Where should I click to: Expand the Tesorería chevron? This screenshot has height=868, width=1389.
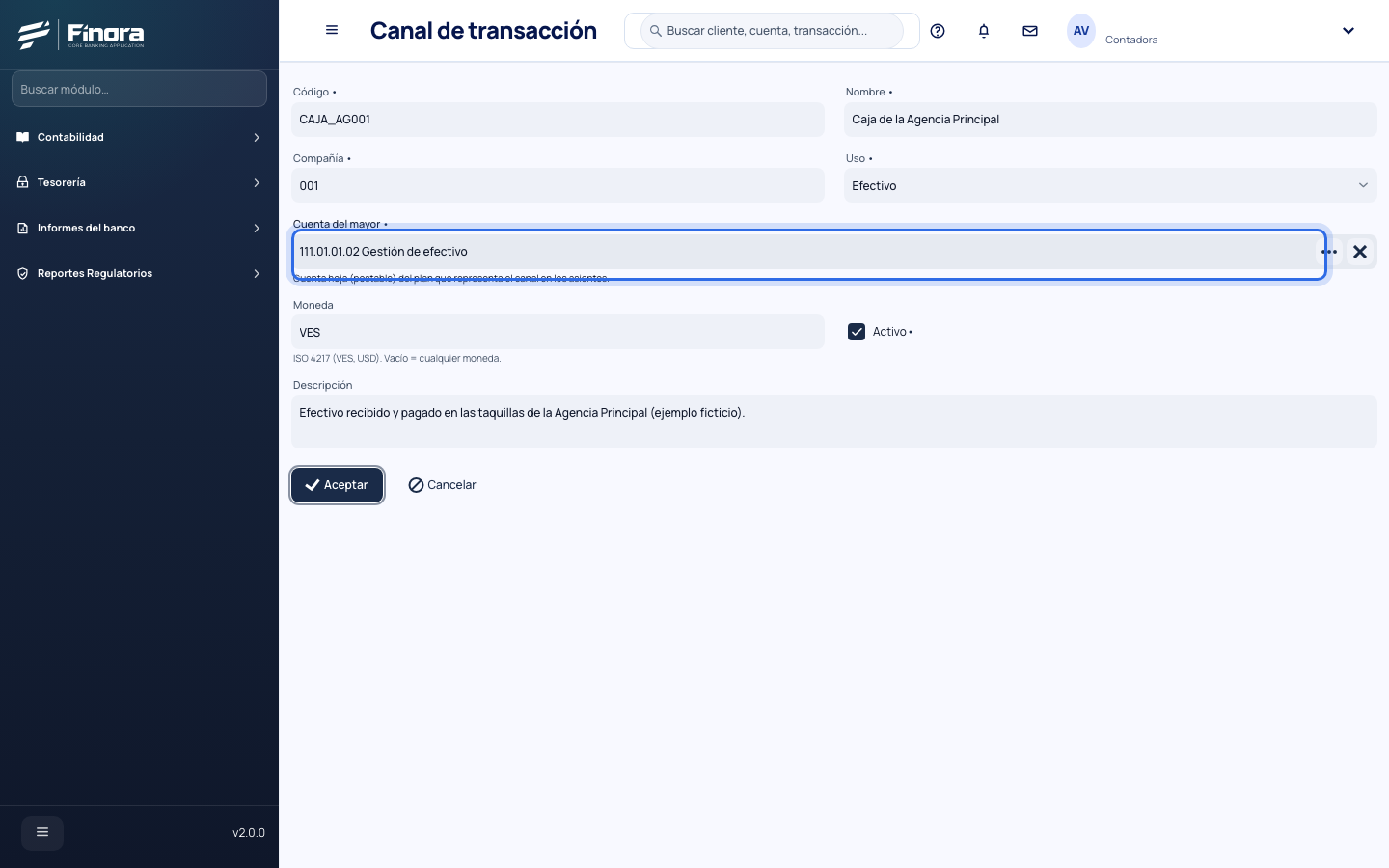[x=257, y=183]
